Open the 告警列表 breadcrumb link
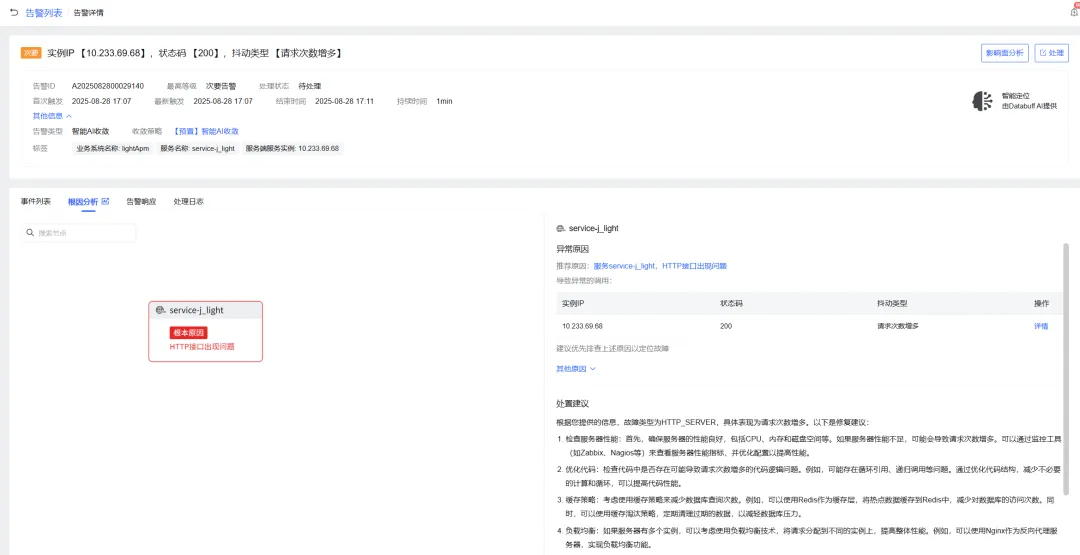The image size is (1080, 555). click(43, 12)
